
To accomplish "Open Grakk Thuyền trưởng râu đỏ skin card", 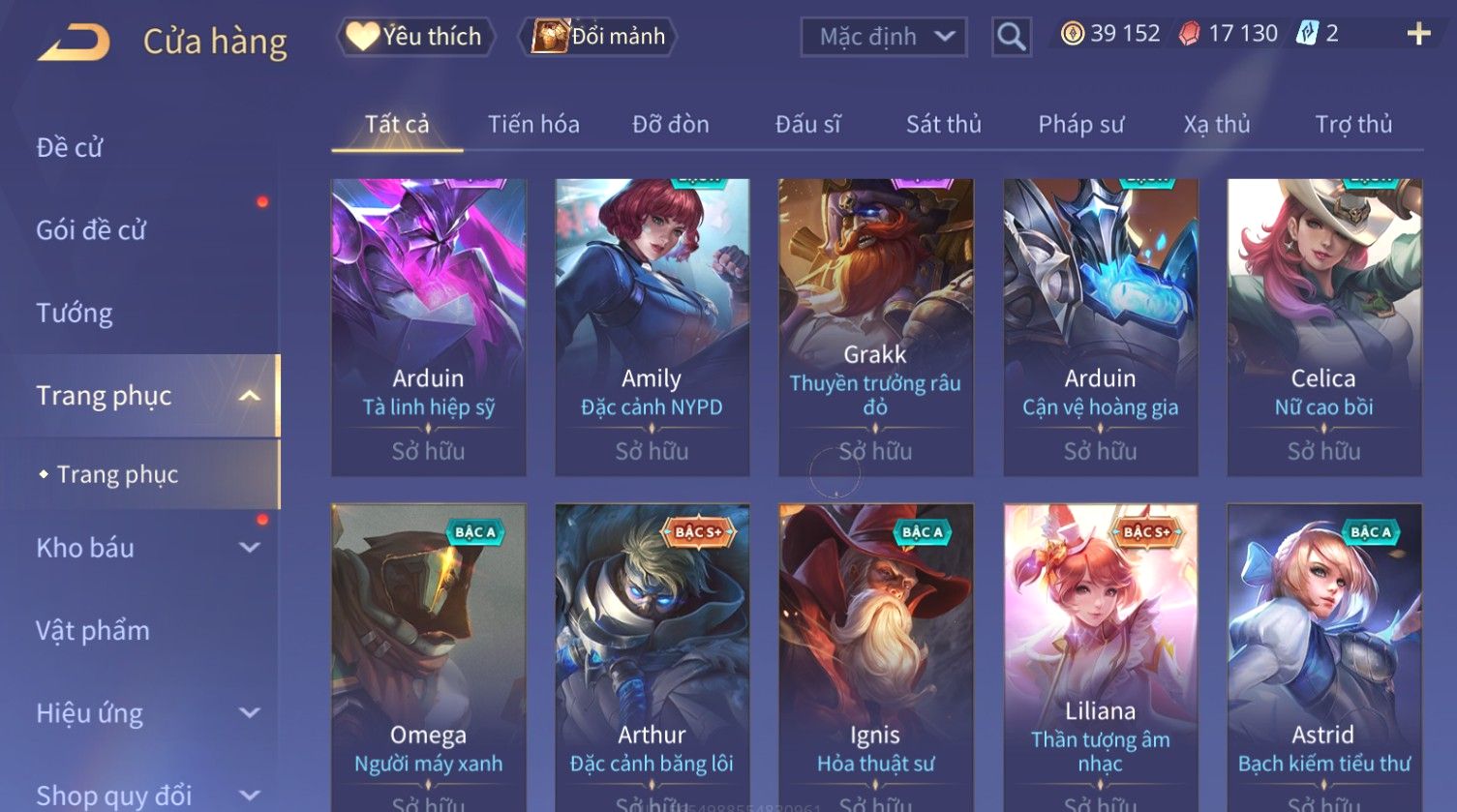I will click(x=875, y=327).
